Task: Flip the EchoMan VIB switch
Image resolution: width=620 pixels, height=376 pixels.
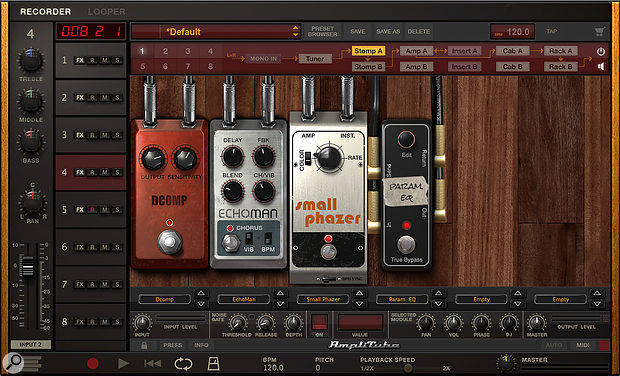Action: (x=248, y=238)
